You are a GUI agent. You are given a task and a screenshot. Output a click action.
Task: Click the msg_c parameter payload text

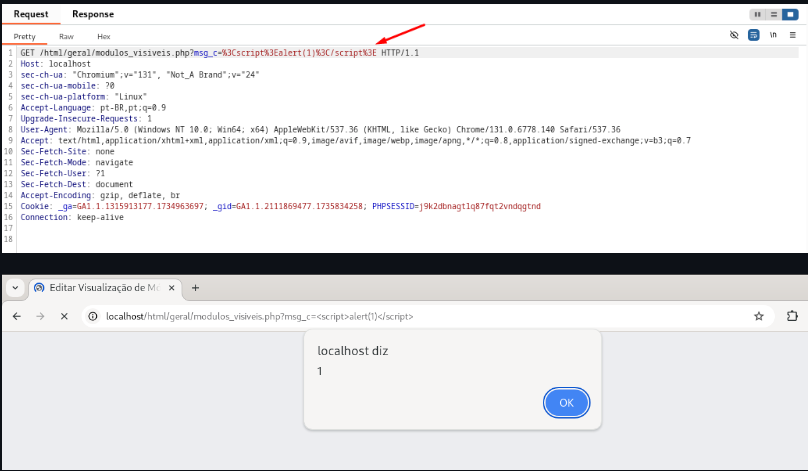(x=299, y=53)
